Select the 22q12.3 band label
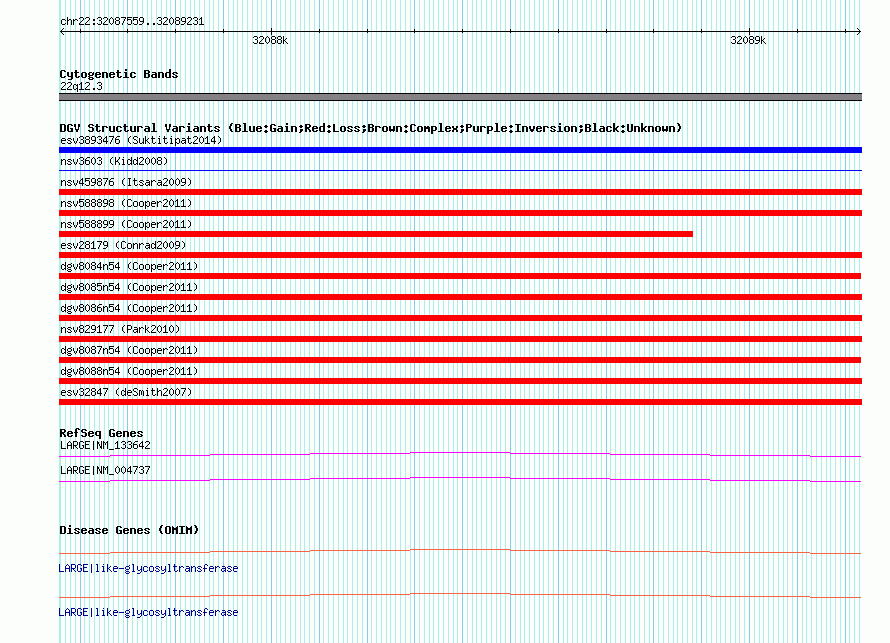 point(81,86)
